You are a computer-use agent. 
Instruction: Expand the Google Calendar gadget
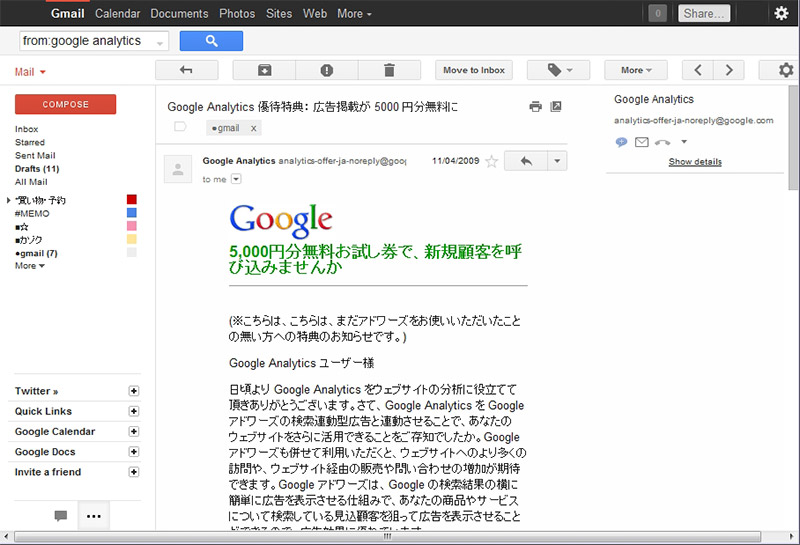134,432
